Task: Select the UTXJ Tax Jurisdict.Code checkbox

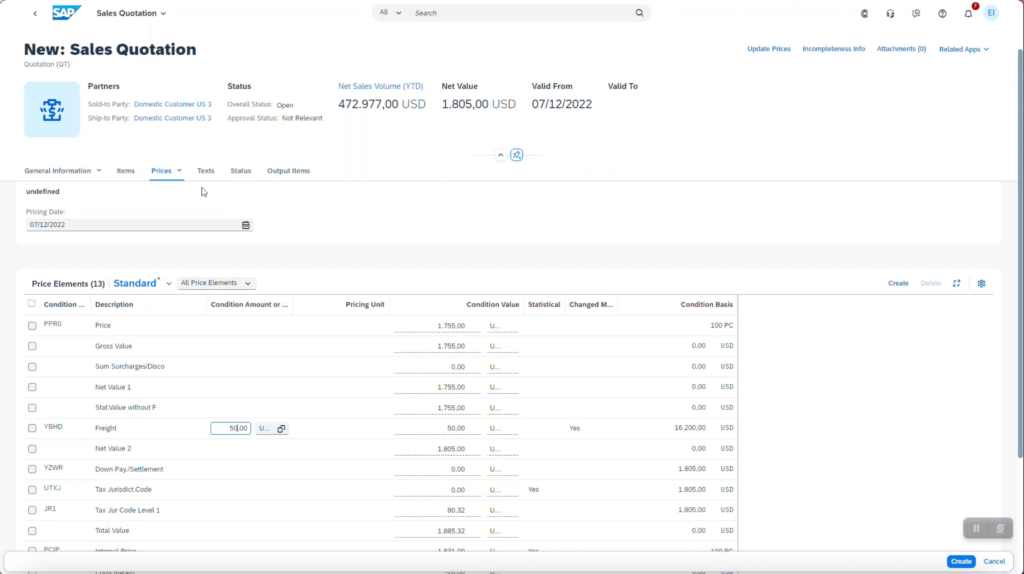Action: coord(32,490)
